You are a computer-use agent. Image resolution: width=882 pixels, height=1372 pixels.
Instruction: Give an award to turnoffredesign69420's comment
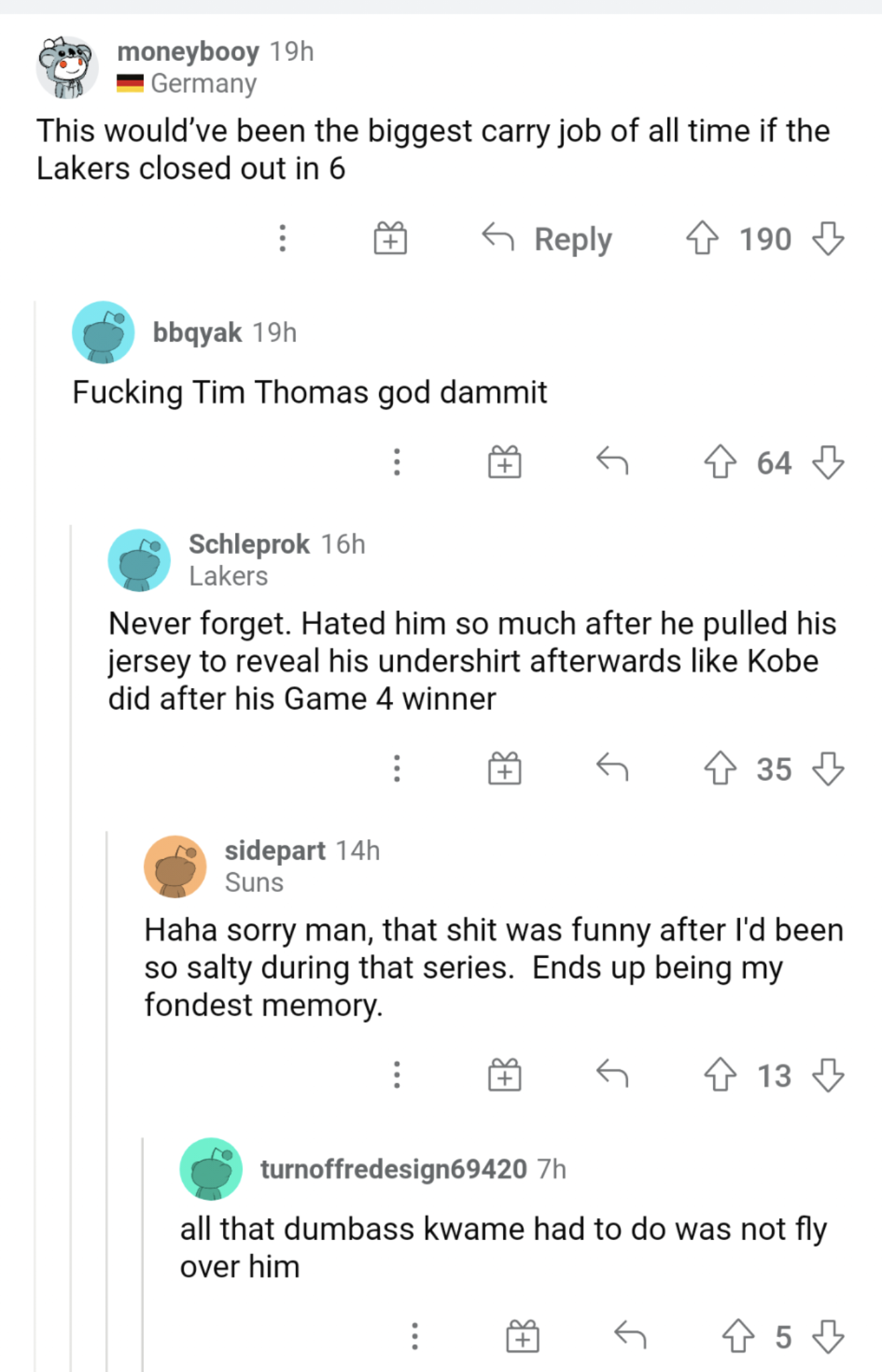click(522, 1336)
